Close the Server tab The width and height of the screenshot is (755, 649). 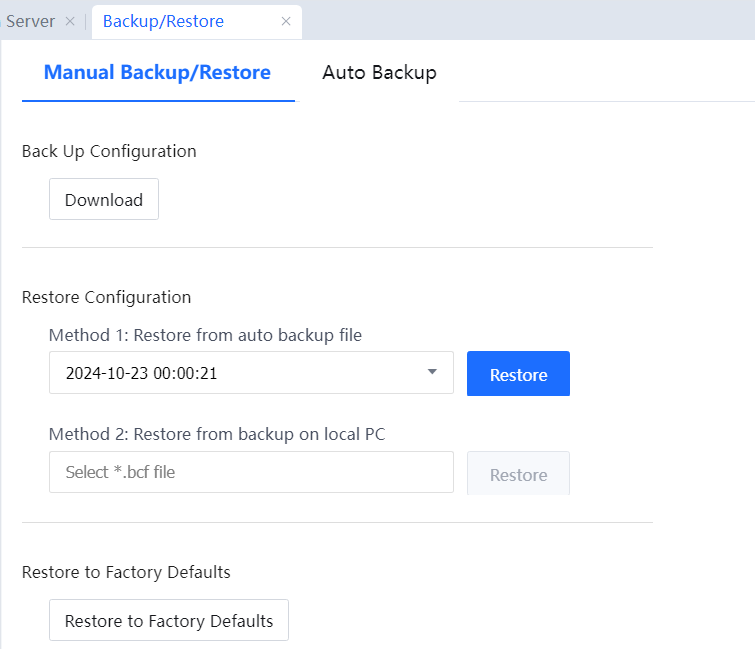tap(69, 21)
